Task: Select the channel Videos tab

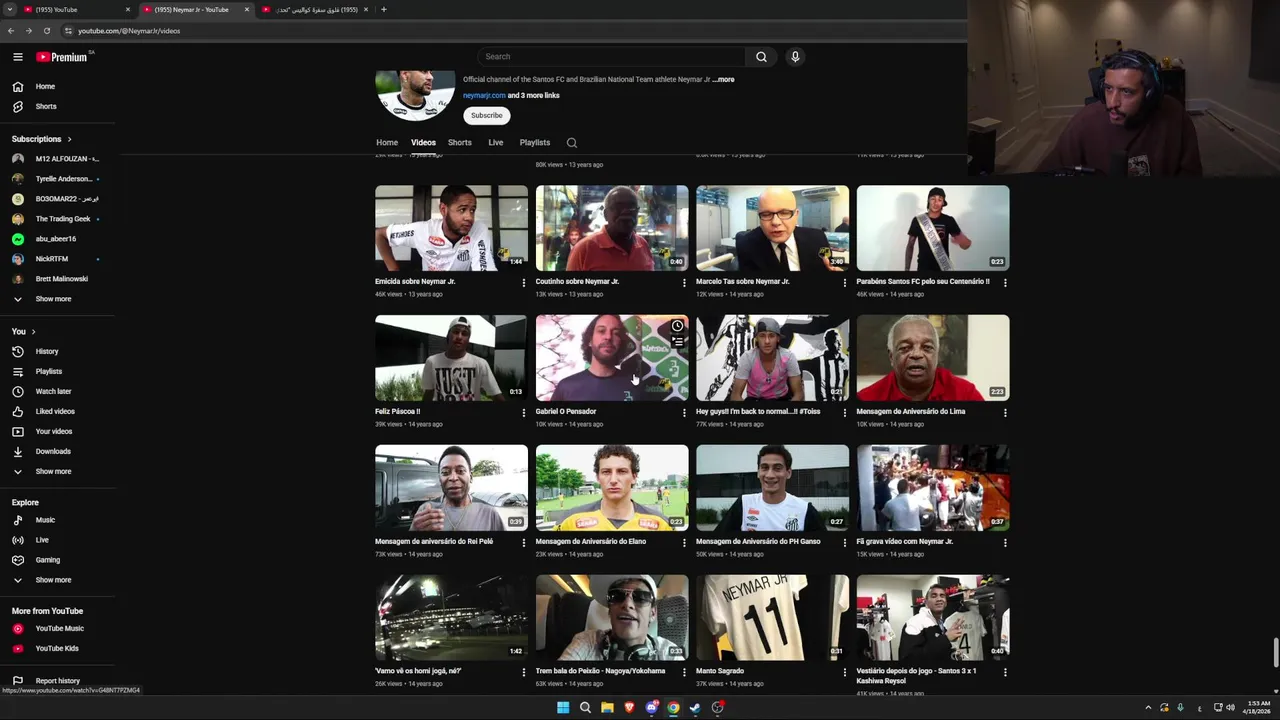Action: tap(423, 143)
